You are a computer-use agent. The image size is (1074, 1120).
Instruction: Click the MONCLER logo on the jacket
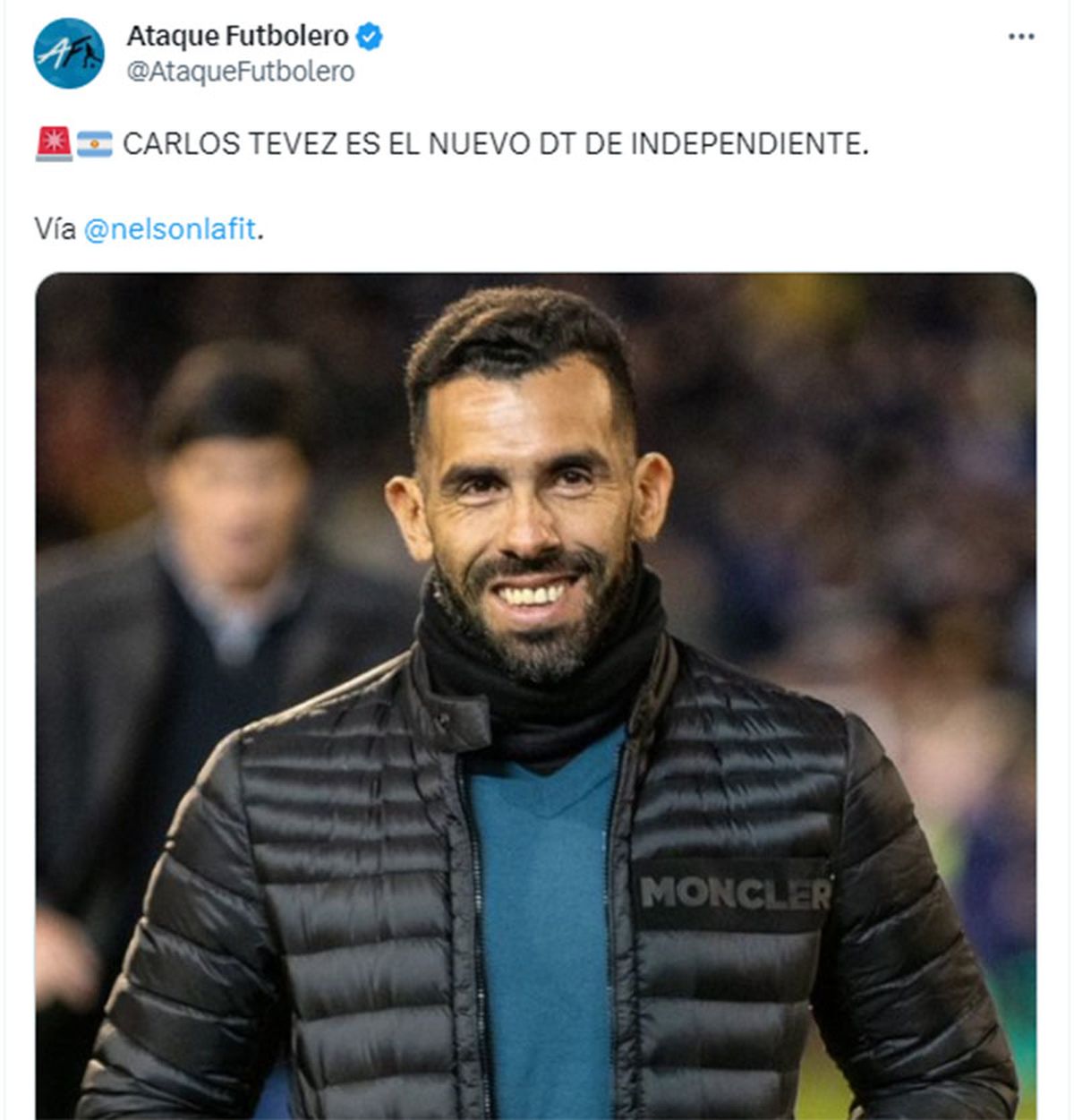click(736, 893)
